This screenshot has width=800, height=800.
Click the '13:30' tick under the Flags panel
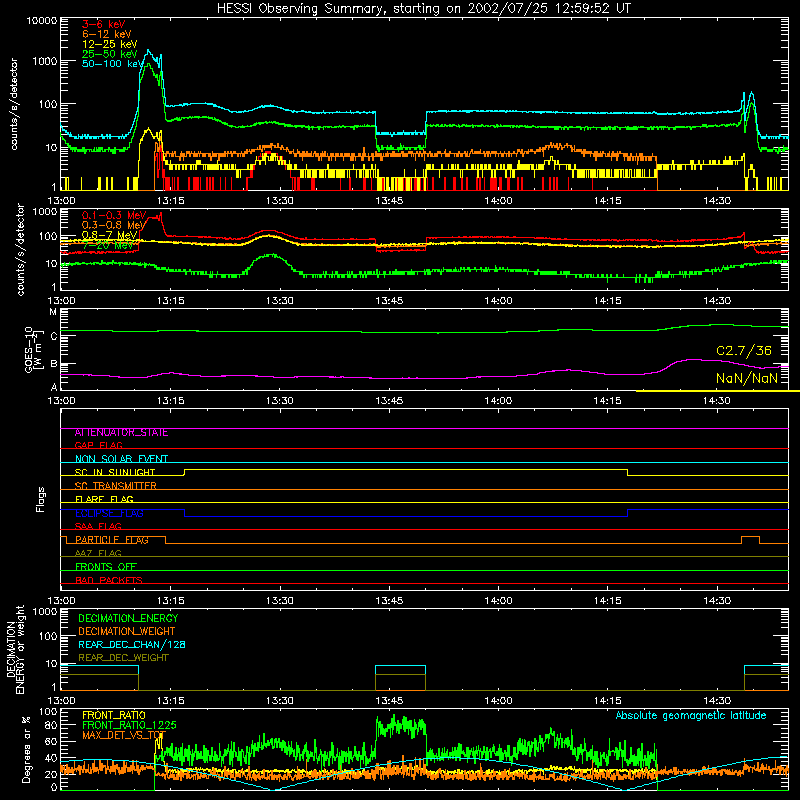click(x=280, y=601)
